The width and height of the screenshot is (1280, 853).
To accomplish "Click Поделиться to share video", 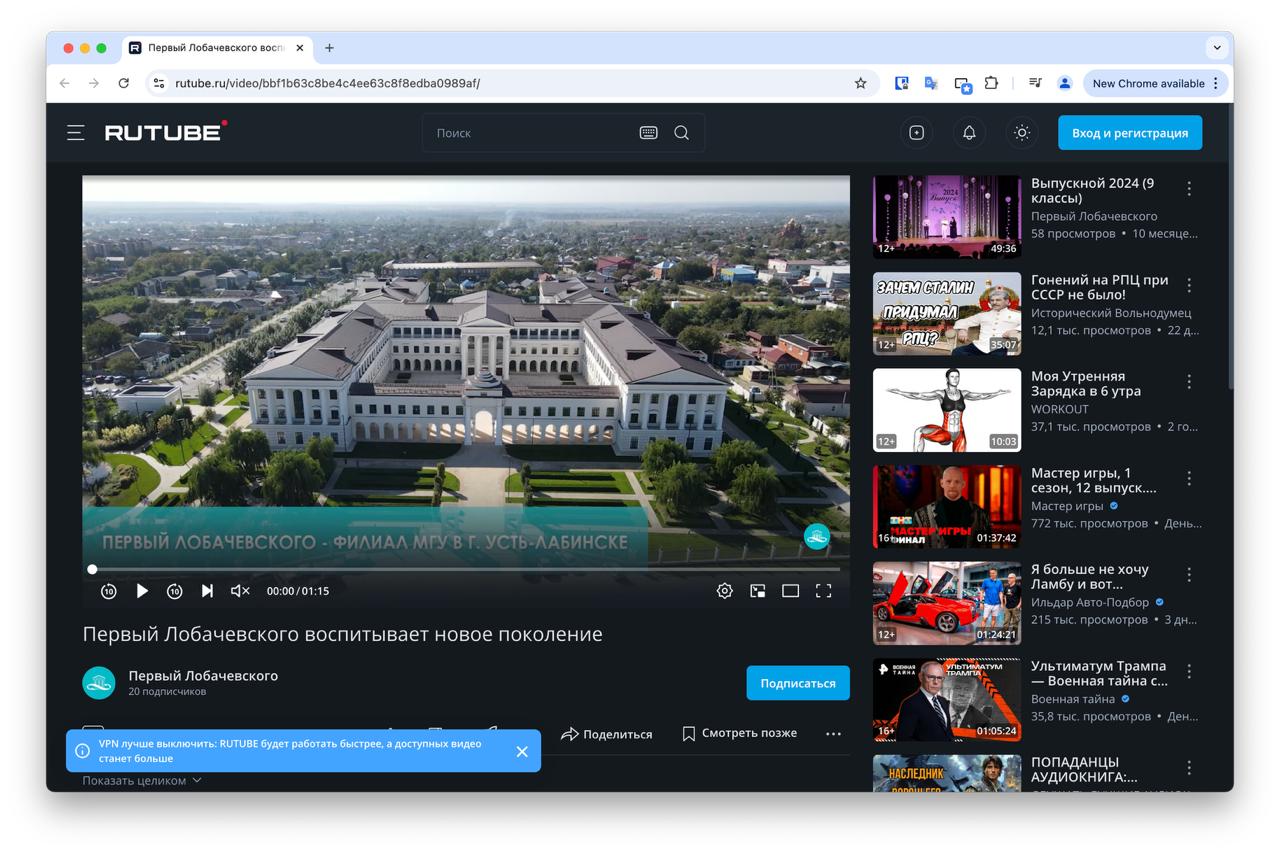I will click(x=607, y=734).
